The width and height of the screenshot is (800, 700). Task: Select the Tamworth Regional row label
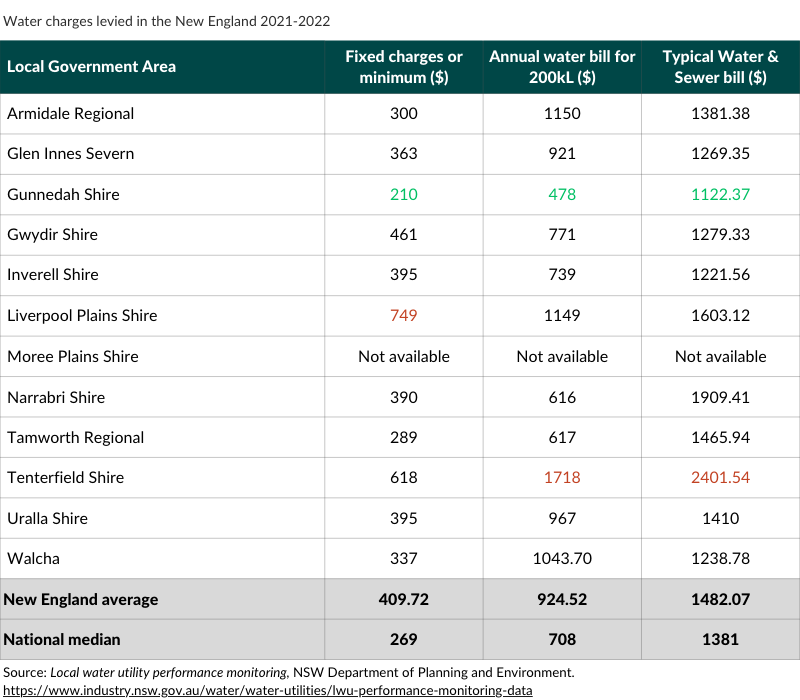click(76, 437)
